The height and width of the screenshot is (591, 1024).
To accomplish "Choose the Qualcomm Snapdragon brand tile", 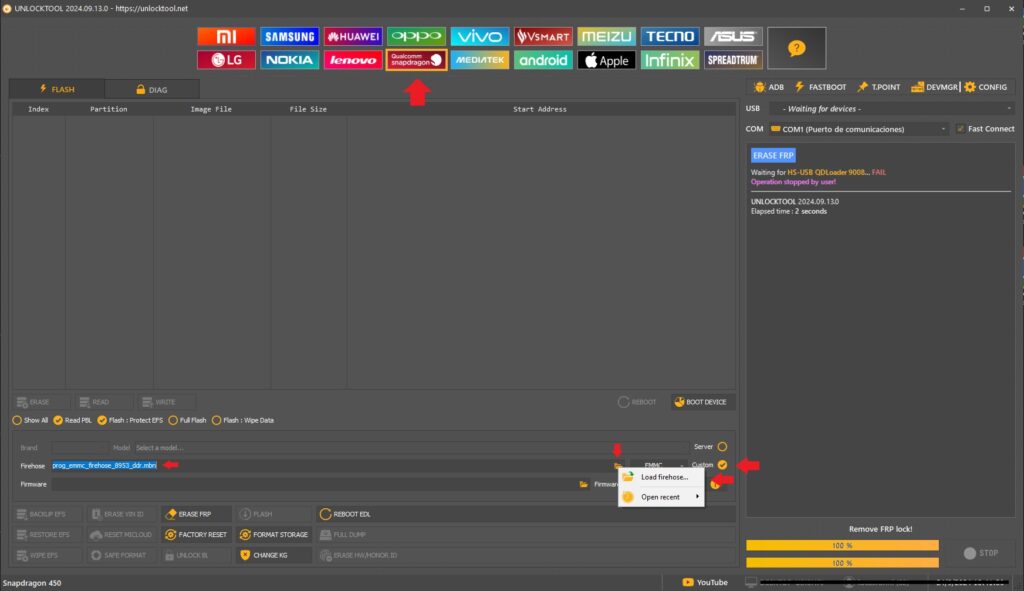I will coord(416,60).
